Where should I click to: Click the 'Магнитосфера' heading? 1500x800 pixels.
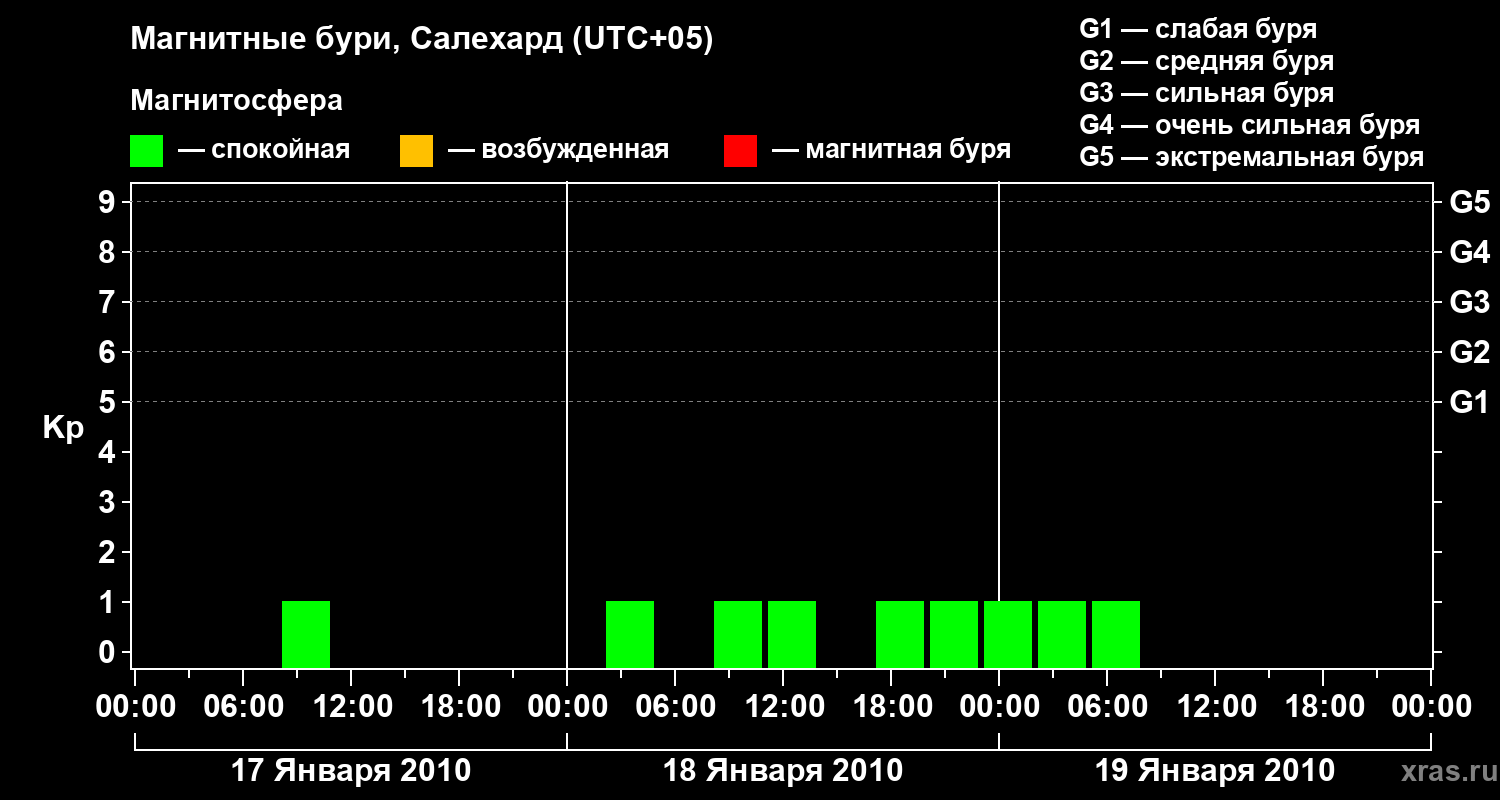pyautogui.click(x=236, y=101)
